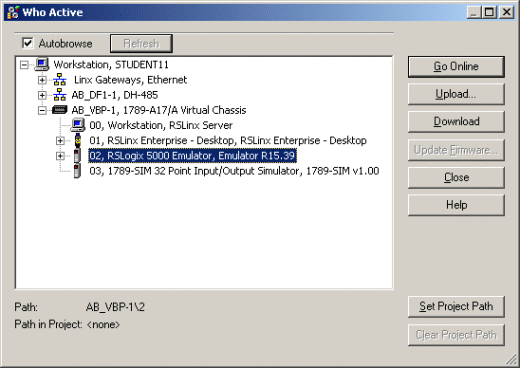
Task: Expand the 02 RSLogix 5000 Emulator node
Action: click(60, 156)
